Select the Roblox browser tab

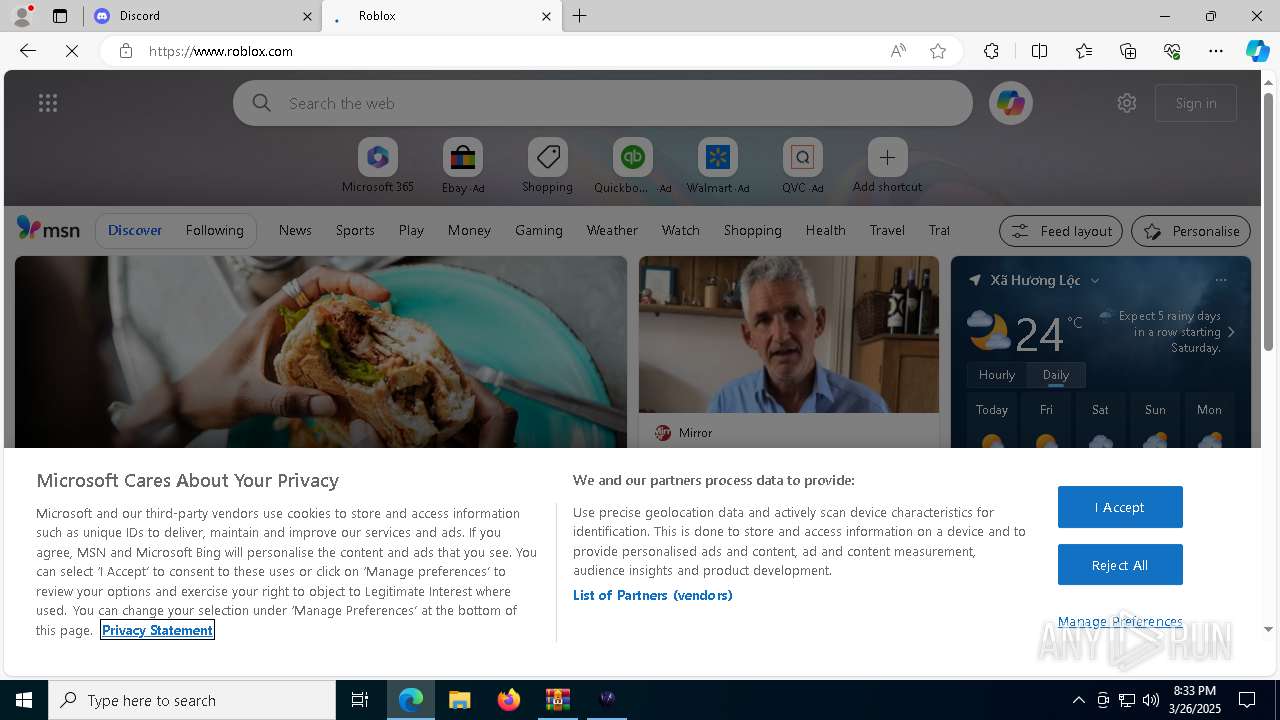pos(442,16)
